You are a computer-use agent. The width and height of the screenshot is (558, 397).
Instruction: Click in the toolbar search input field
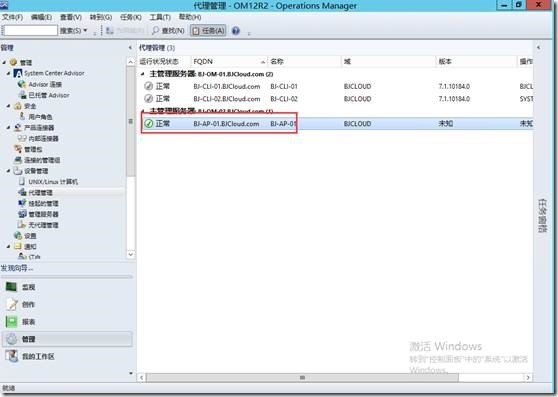(x=30, y=31)
